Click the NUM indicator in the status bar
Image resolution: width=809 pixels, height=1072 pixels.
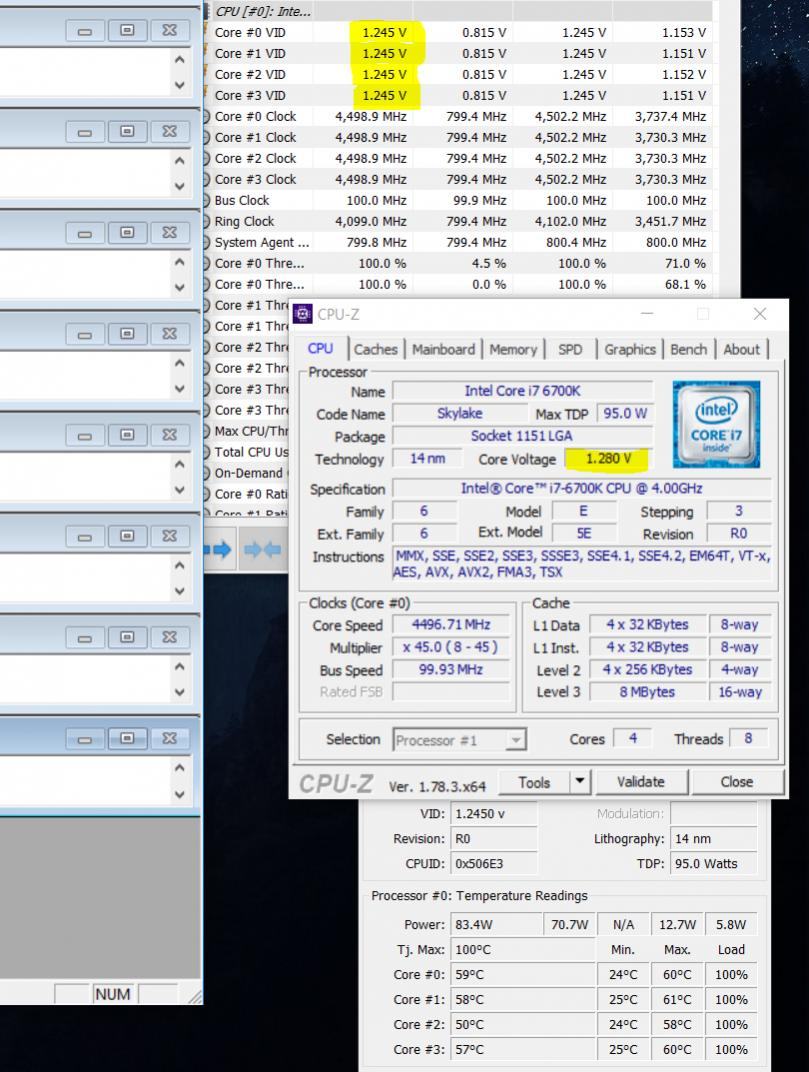click(x=113, y=993)
